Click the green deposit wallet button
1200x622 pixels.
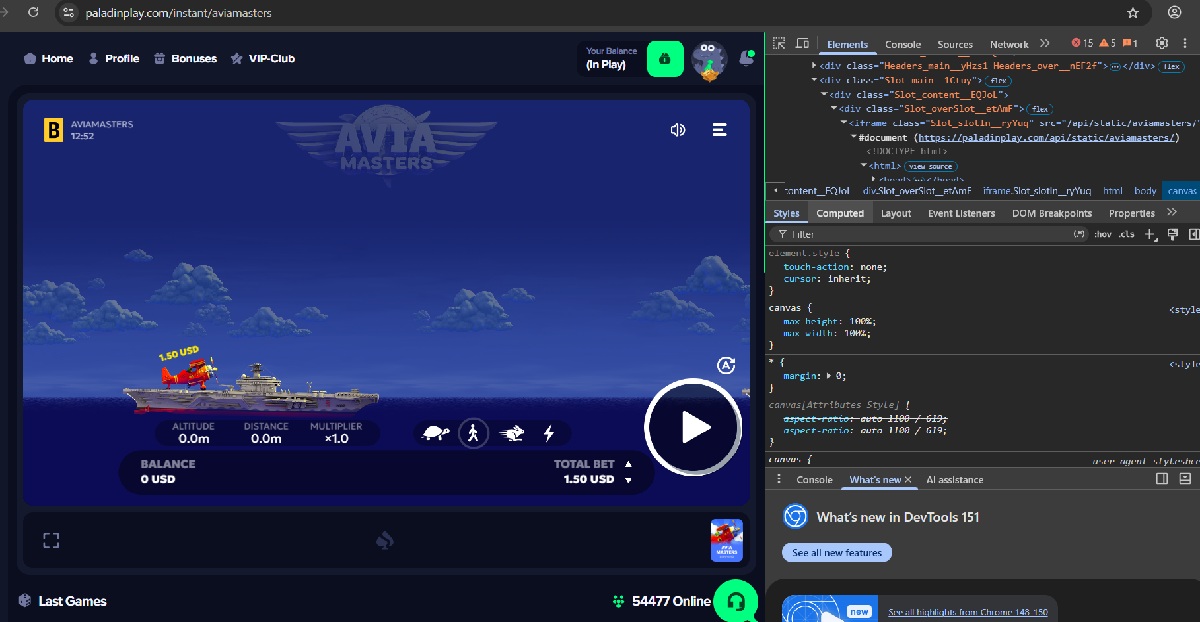[665, 59]
